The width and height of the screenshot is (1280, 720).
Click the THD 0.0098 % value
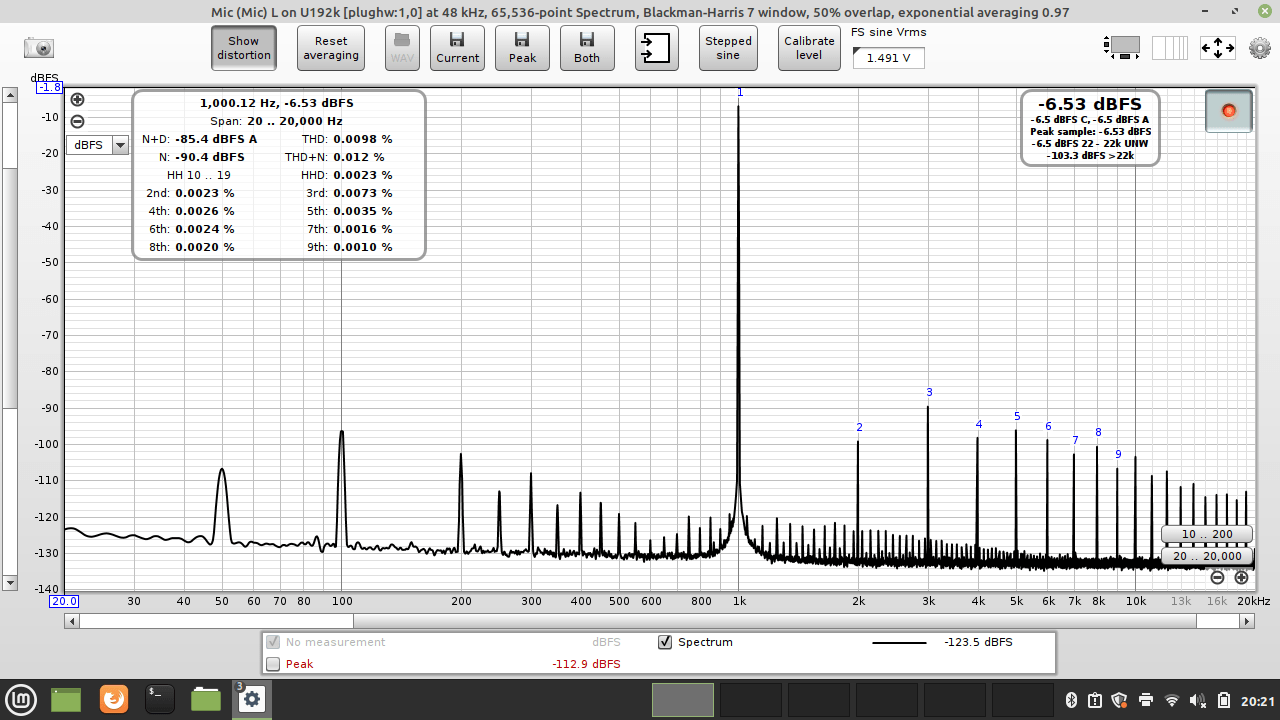tap(362, 139)
